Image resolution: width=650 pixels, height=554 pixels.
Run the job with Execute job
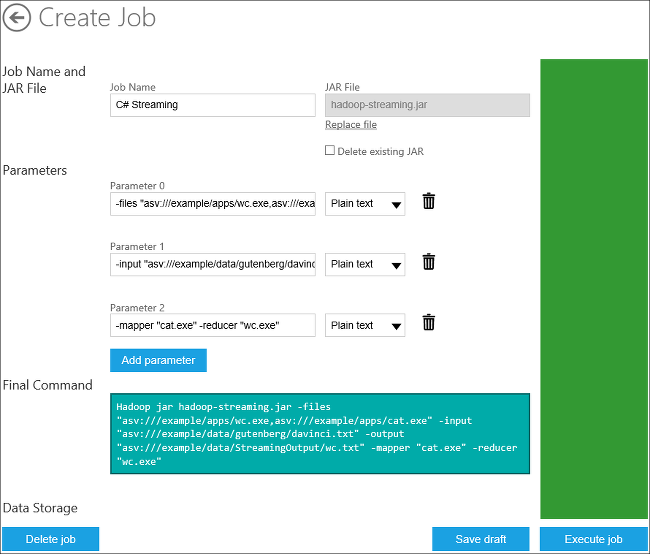tap(594, 539)
